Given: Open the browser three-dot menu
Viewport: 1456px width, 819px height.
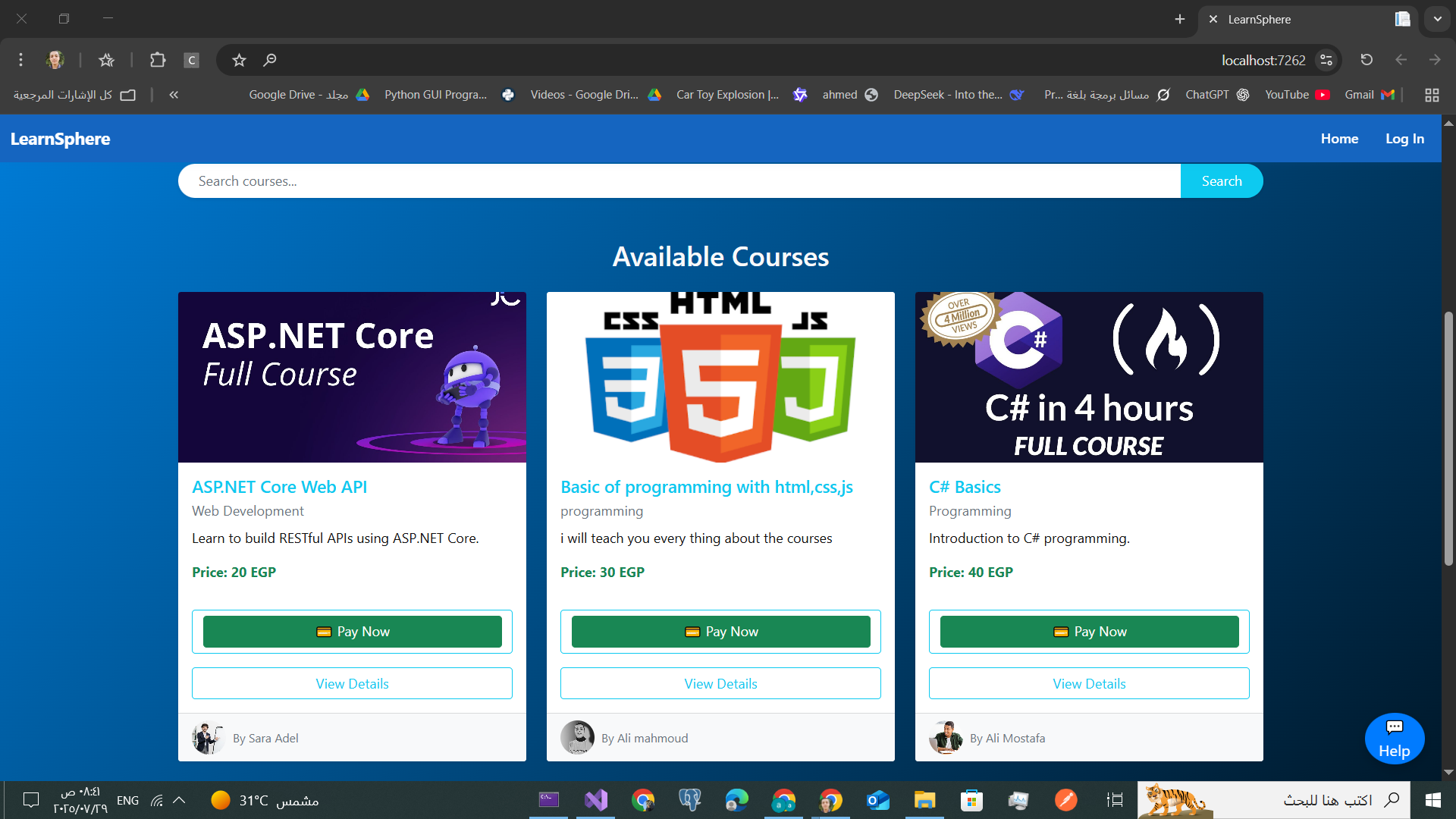Looking at the screenshot, I should [x=20, y=60].
